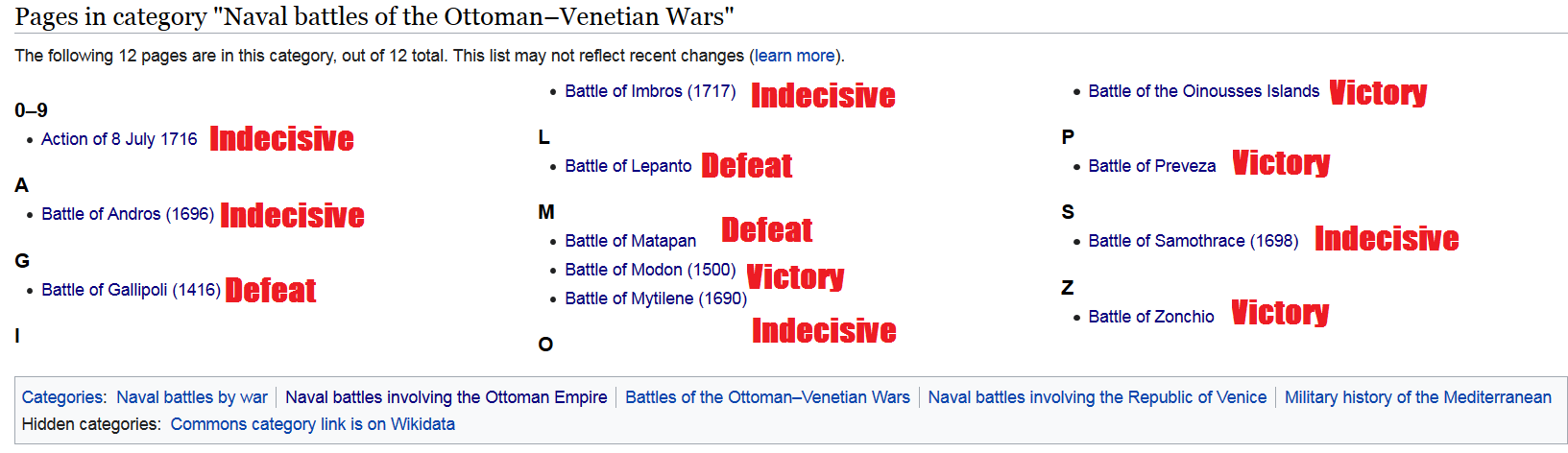This screenshot has width=1568, height=453.
Task: Go to Battle of the Oinousses Islands
Action: [x=1204, y=91]
